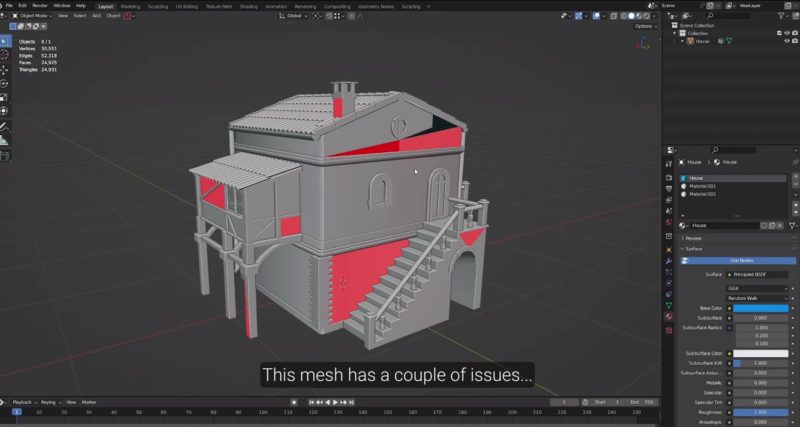The height and width of the screenshot is (427, 800).
Task: Select the Measure tool
Action: (x=4, y=140)
